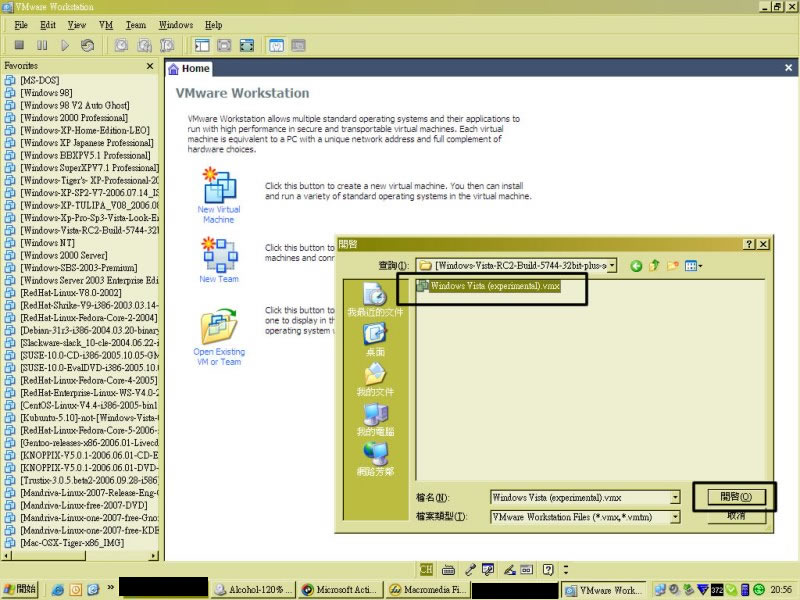Click the Suspend pause toolbar icon
800x600 pixels.
point(42,45)
